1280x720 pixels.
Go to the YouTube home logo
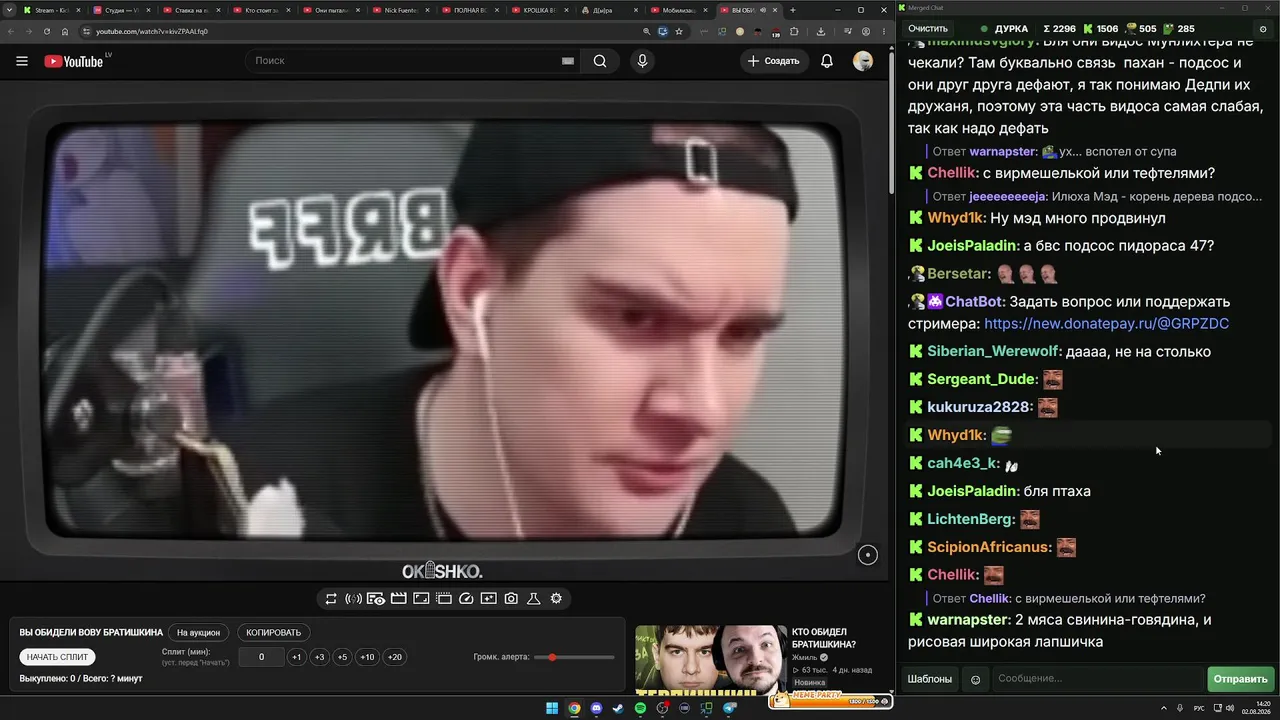click(74, 61)
